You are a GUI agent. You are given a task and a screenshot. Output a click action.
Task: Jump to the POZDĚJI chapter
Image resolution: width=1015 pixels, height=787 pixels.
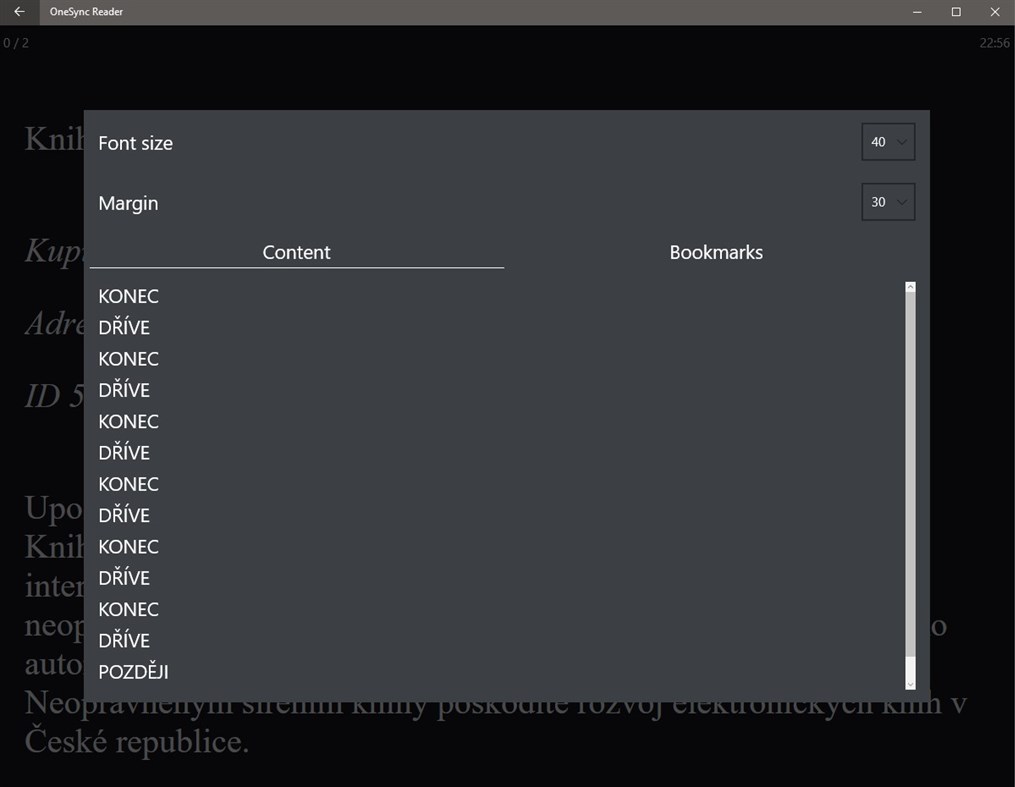coord(133,671)
